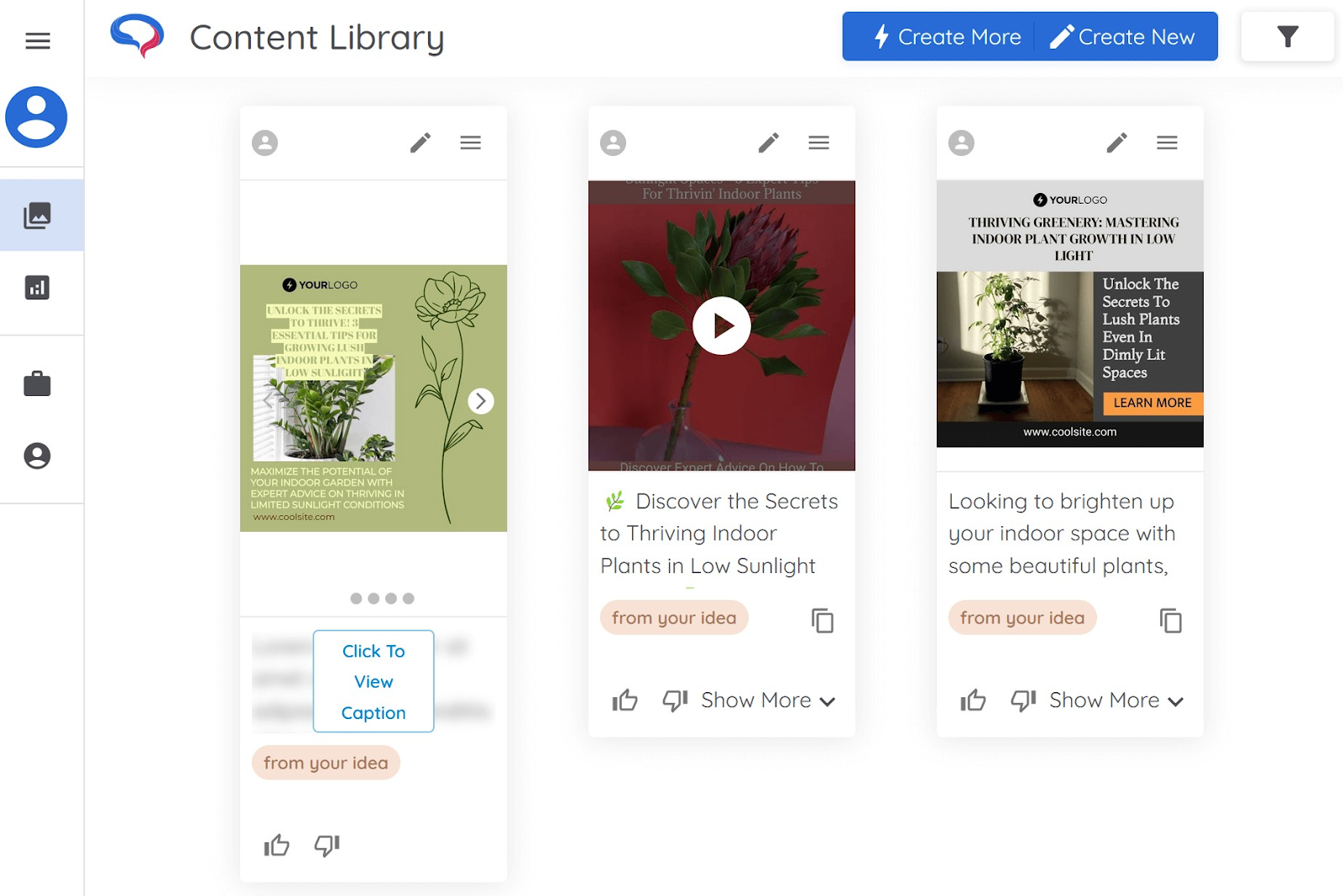Screen dimensions: 1343x896
Task: Advance the carousel with the right arrow
Action: click(x=481, y=401)
